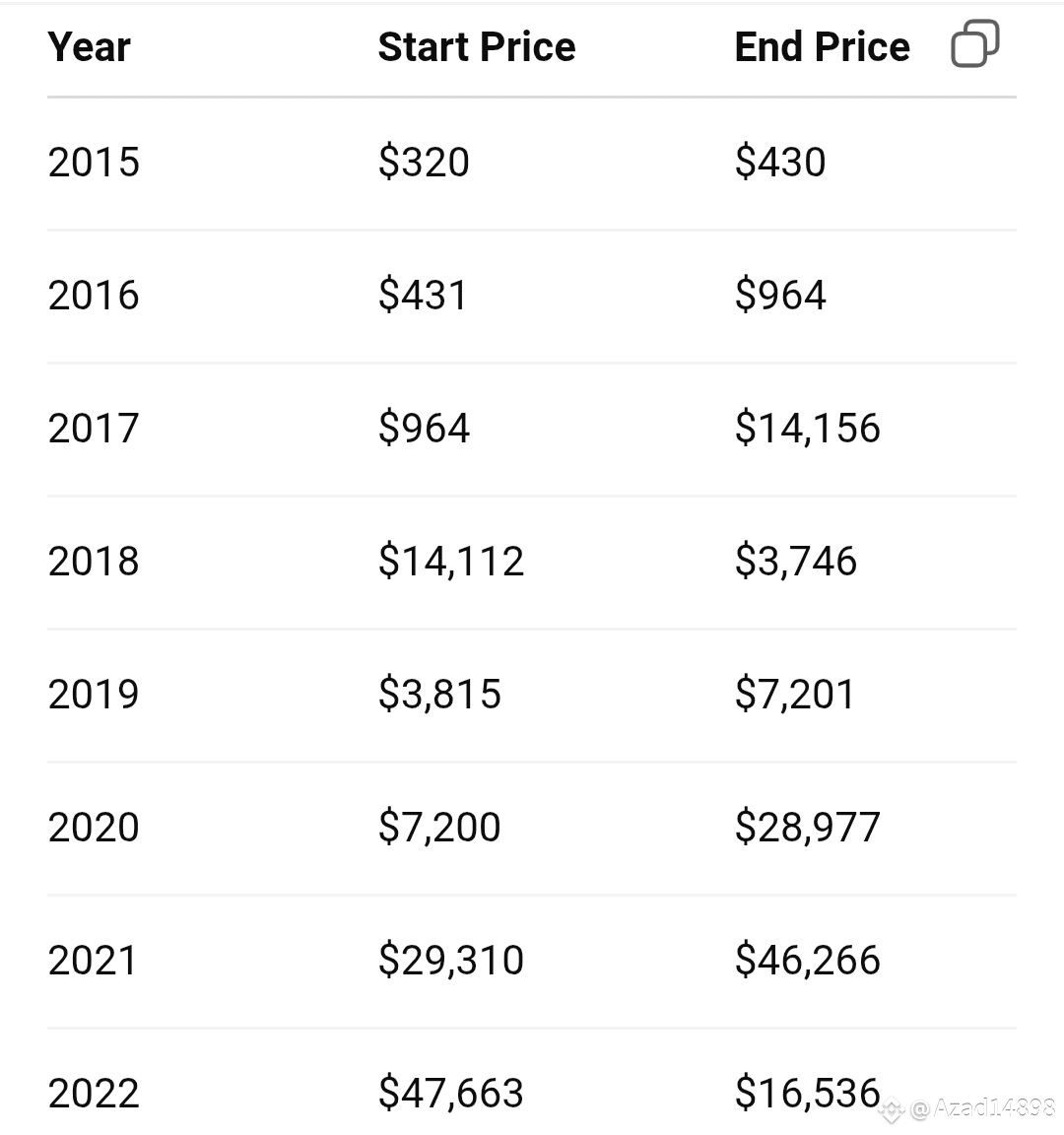Click the $14,156 end price value
Screen dimensions: 1064x1135
(x=808, y=428)
